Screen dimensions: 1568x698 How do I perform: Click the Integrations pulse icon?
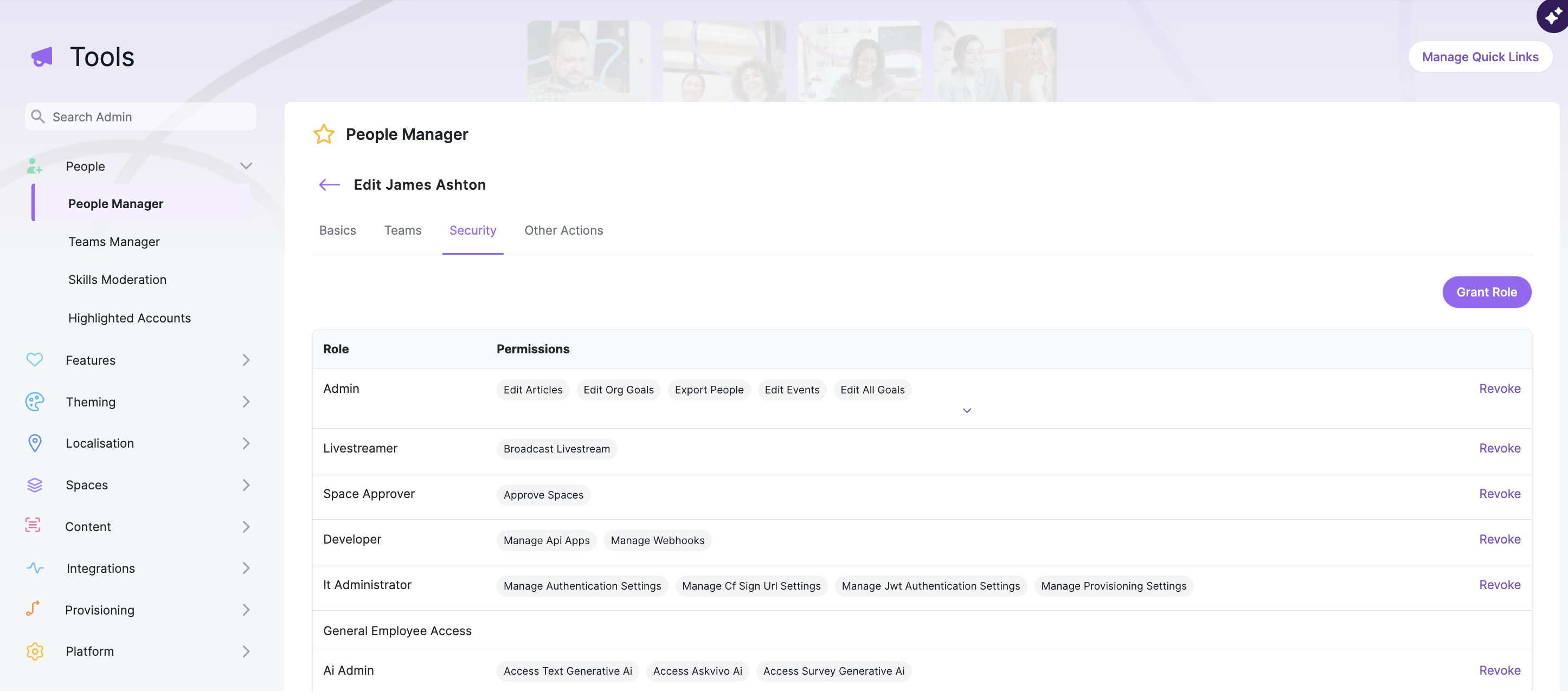35,568
